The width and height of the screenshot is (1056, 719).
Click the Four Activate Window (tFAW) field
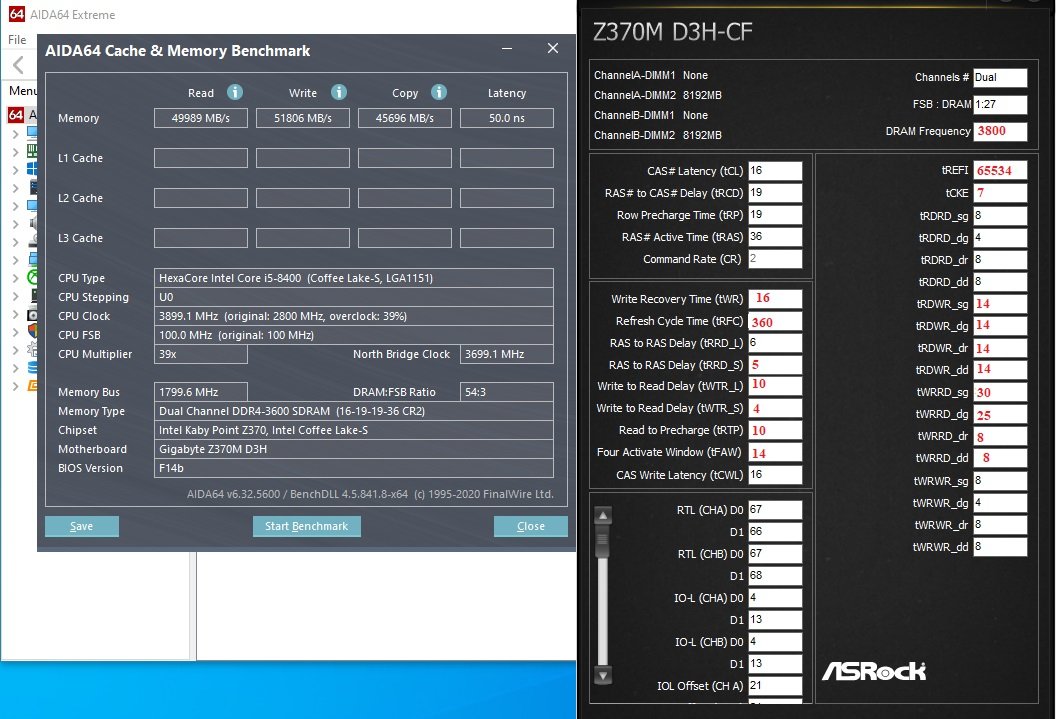point(775,452)
